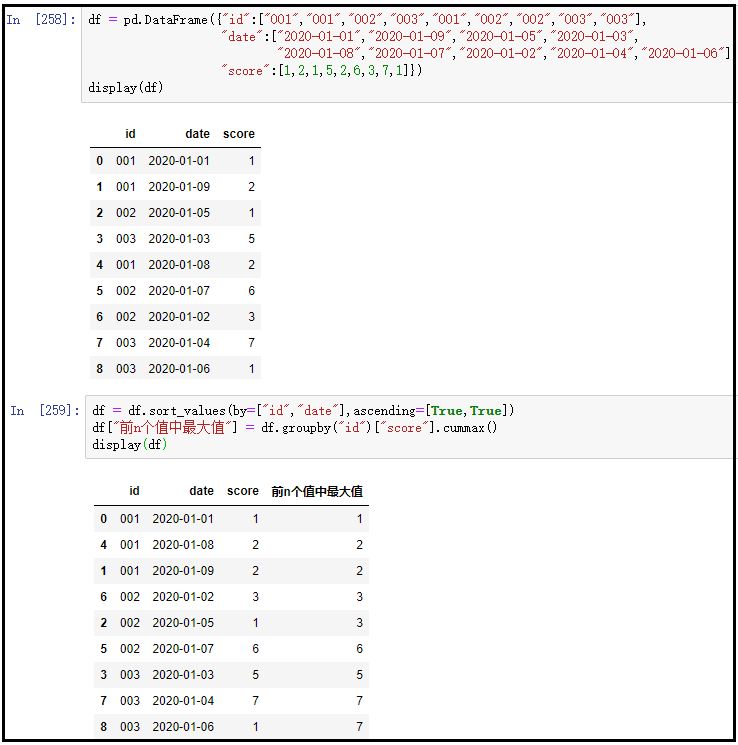Click cummax value 7 in sorted 2020-01-06 row

click(359, 726)
